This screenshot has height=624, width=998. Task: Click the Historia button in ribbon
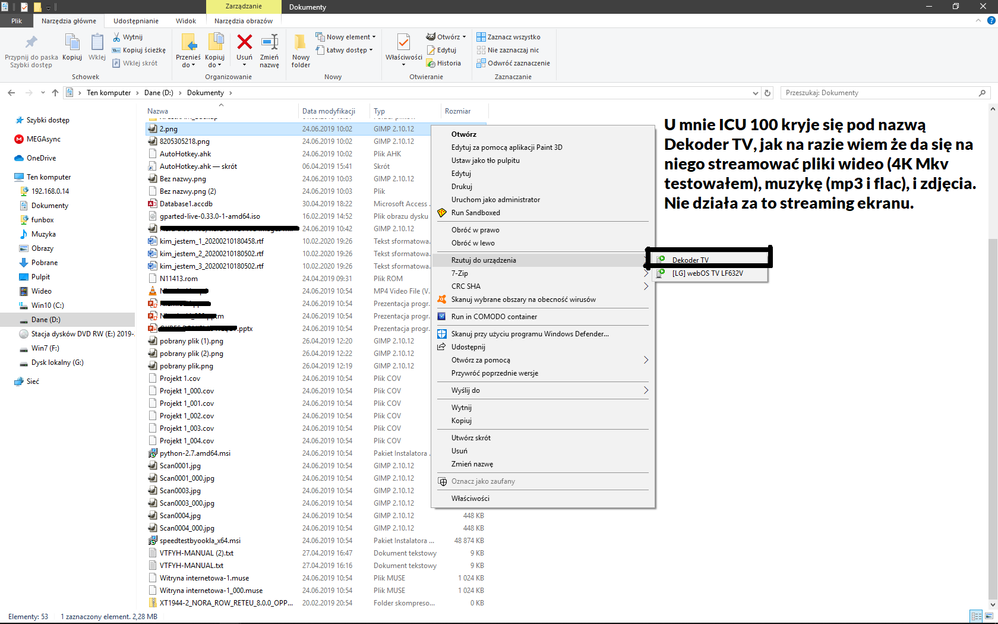(448, 63)
